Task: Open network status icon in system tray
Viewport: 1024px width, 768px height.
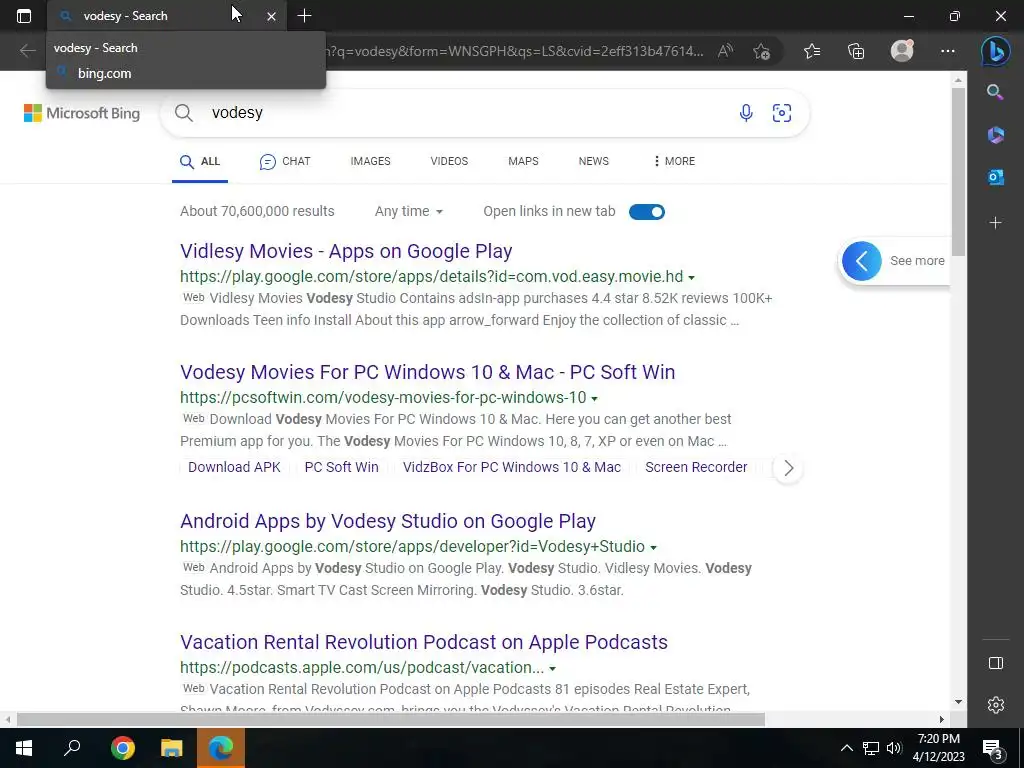Action: tap(870, 748)
